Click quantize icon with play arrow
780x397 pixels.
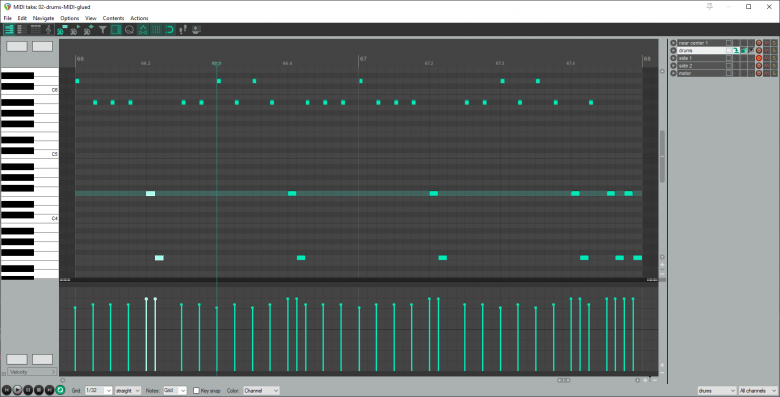(x=75, y=30)
